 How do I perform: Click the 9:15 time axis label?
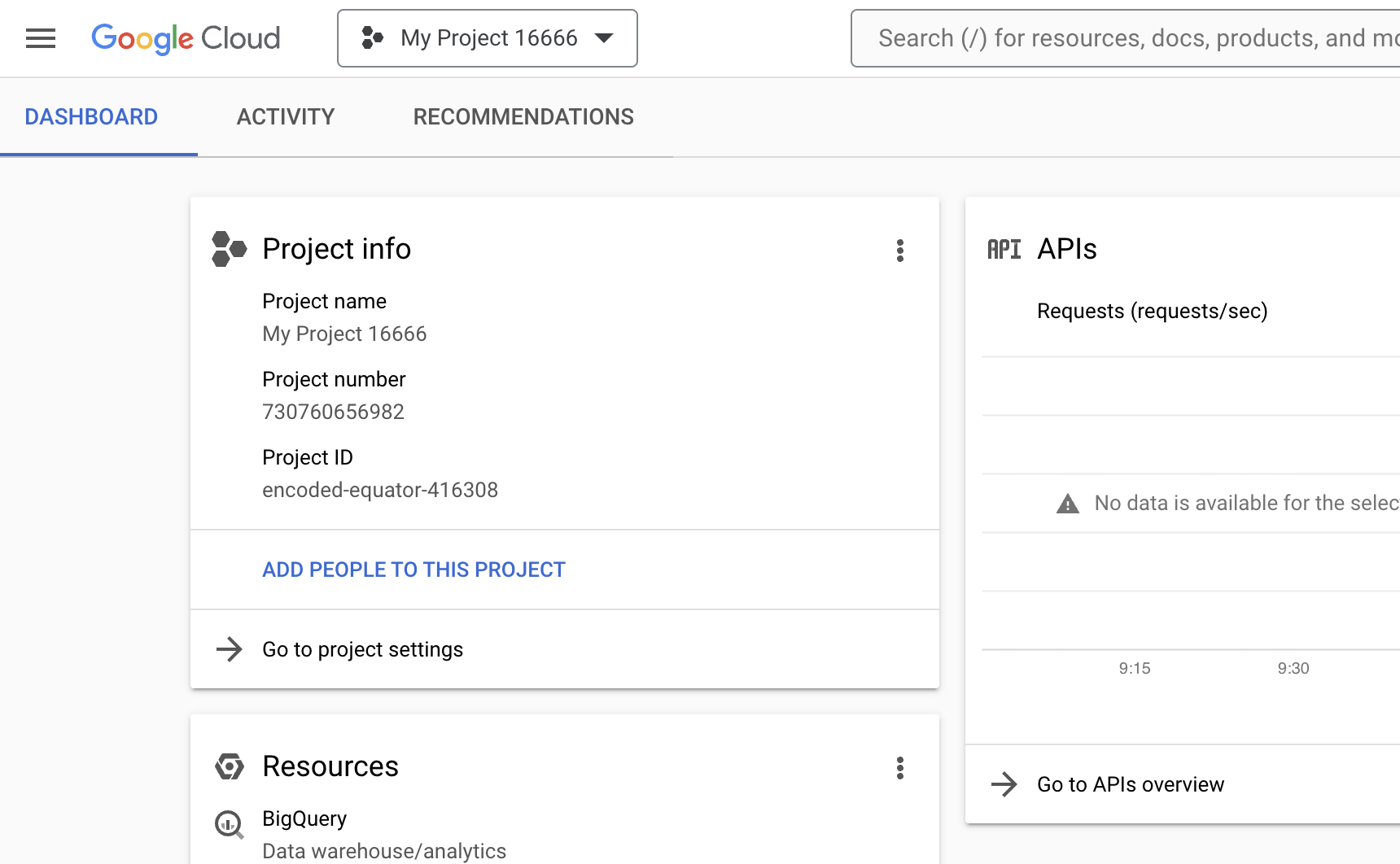(1135, 668)
